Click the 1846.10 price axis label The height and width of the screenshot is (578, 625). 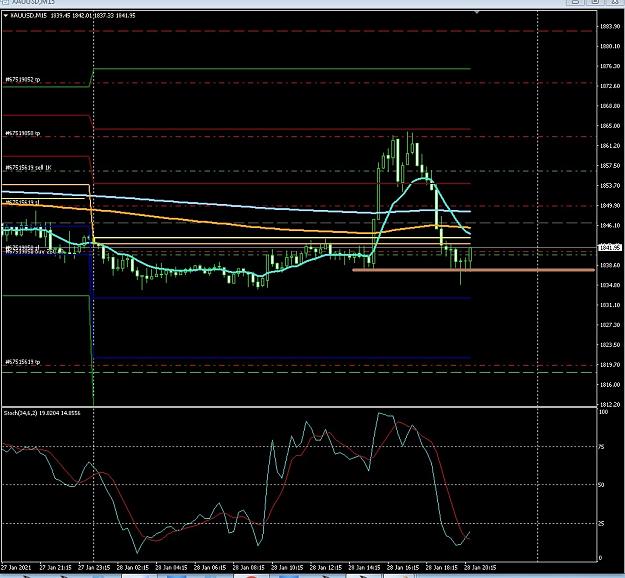tap(610, 226)
